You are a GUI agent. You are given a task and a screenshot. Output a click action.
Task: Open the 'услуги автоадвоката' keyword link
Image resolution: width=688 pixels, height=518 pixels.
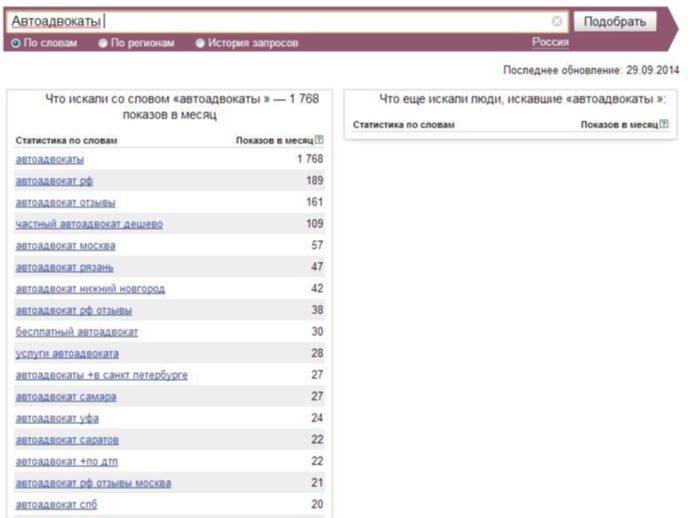67,354
